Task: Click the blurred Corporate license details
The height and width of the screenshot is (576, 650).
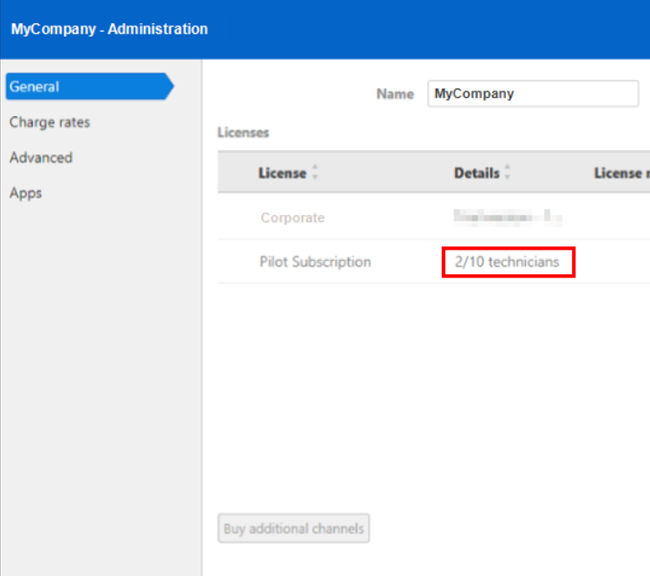Action: (x=507, y=217)
